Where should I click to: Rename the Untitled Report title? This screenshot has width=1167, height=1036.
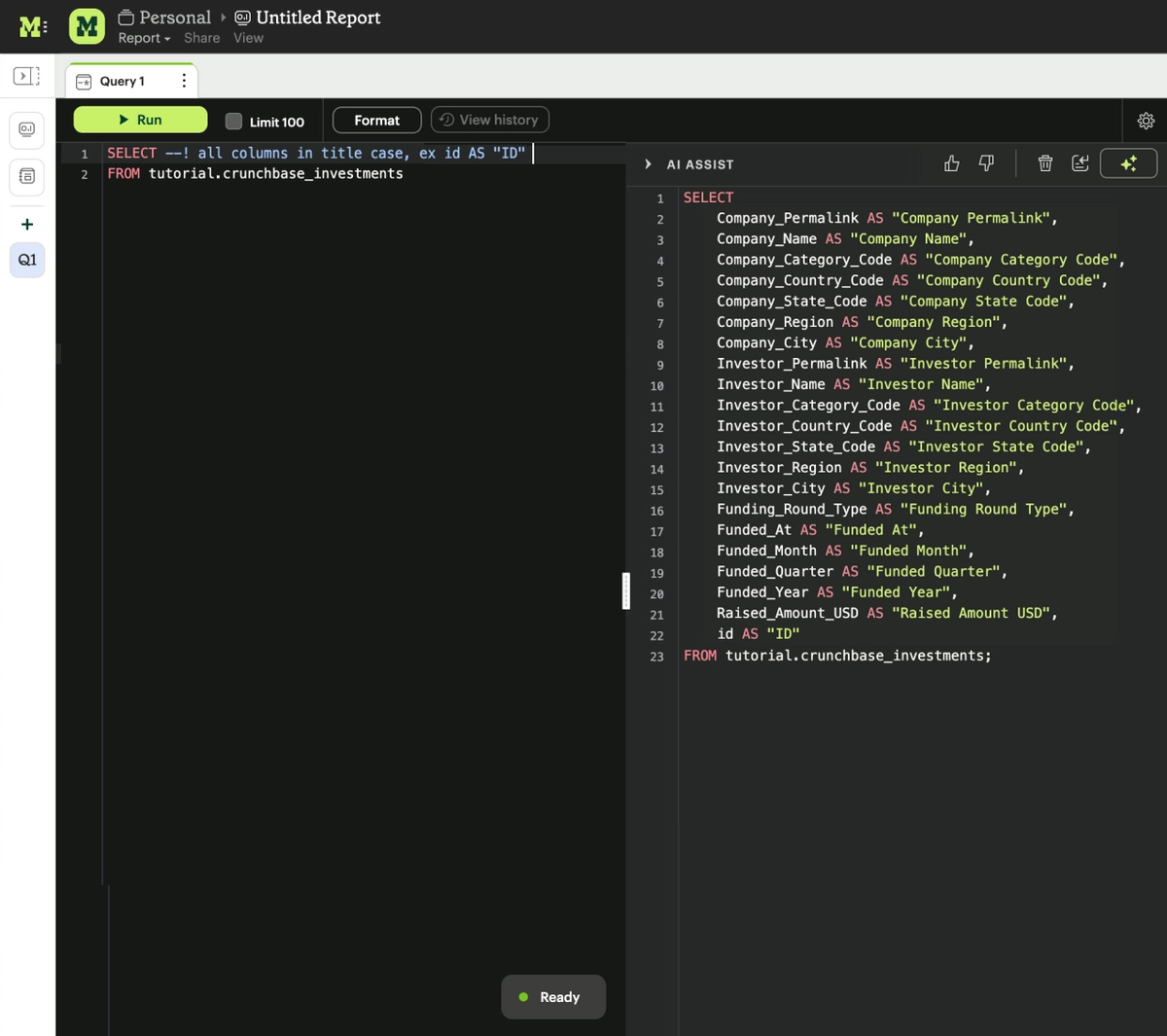318,17
